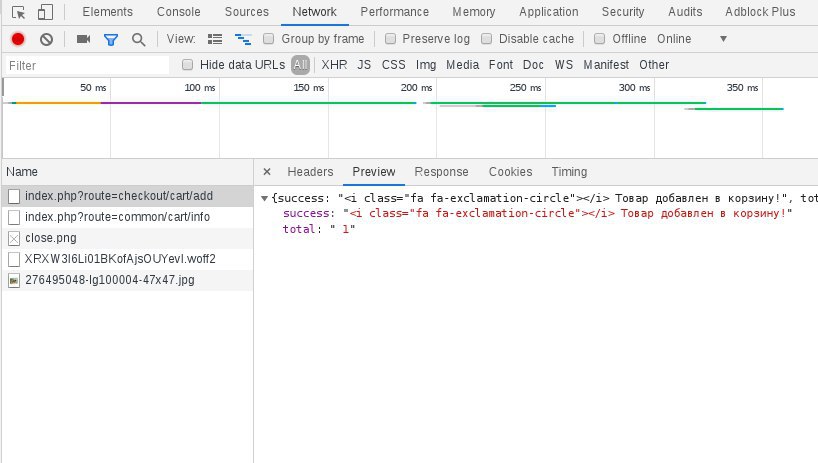
Task: Click the success property in JSON preview
Action: pos(306,213)
